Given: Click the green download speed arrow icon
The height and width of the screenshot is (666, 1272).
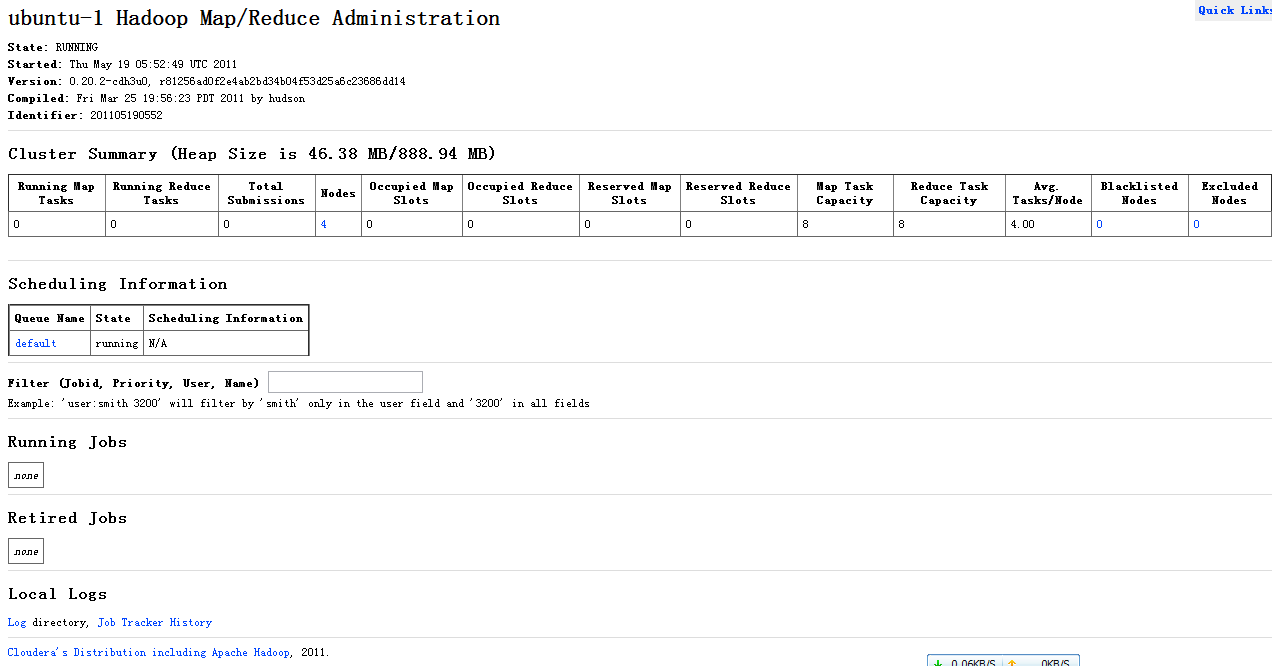Looking at the screenshot, I should click(x=938, y=661).
